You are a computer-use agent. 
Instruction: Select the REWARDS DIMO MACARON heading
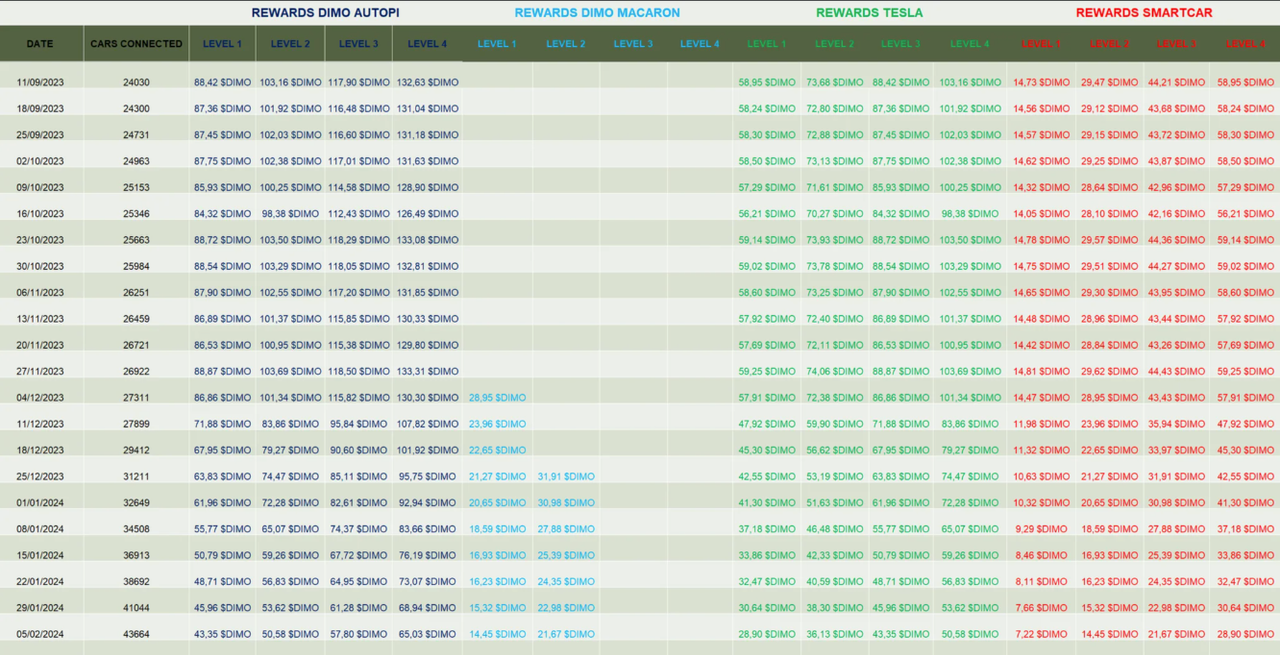click(x=597, y=13)
